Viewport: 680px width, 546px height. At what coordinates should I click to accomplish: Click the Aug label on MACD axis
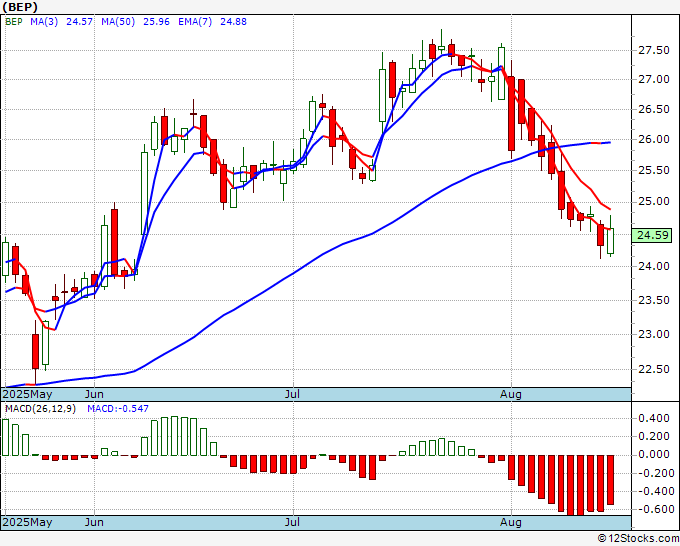[511, 522]
